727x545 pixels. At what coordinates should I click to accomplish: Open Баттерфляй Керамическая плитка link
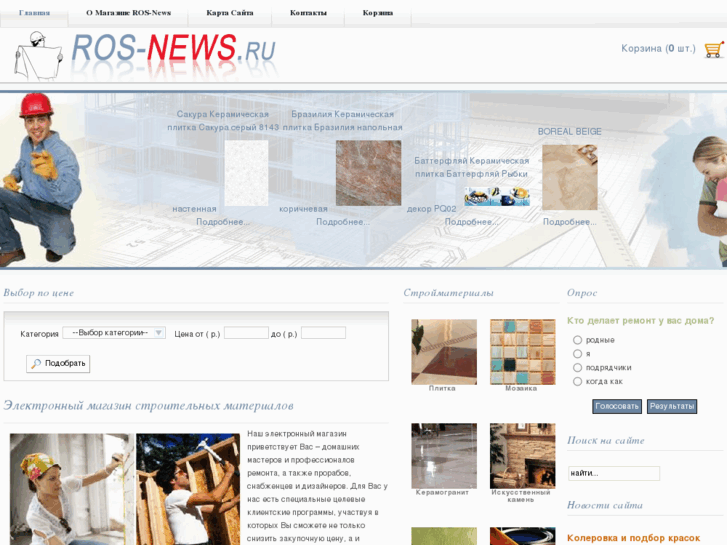472,167
